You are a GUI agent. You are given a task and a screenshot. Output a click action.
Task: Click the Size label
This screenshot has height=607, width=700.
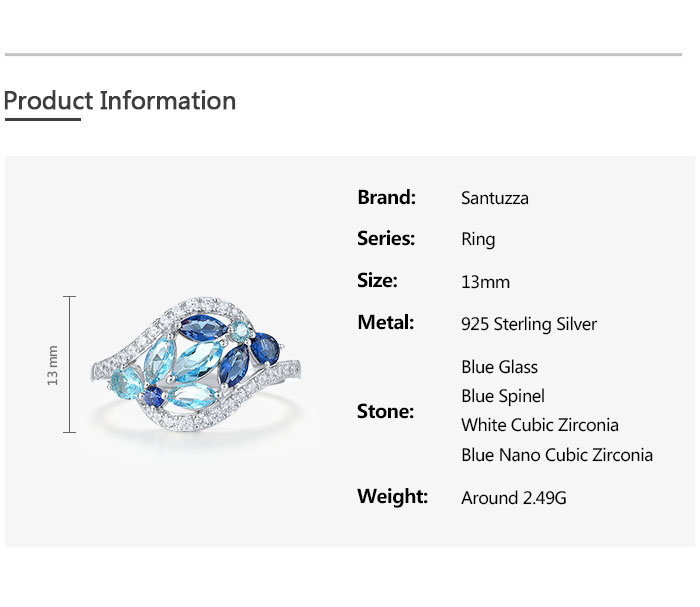[x=377, y=281]
